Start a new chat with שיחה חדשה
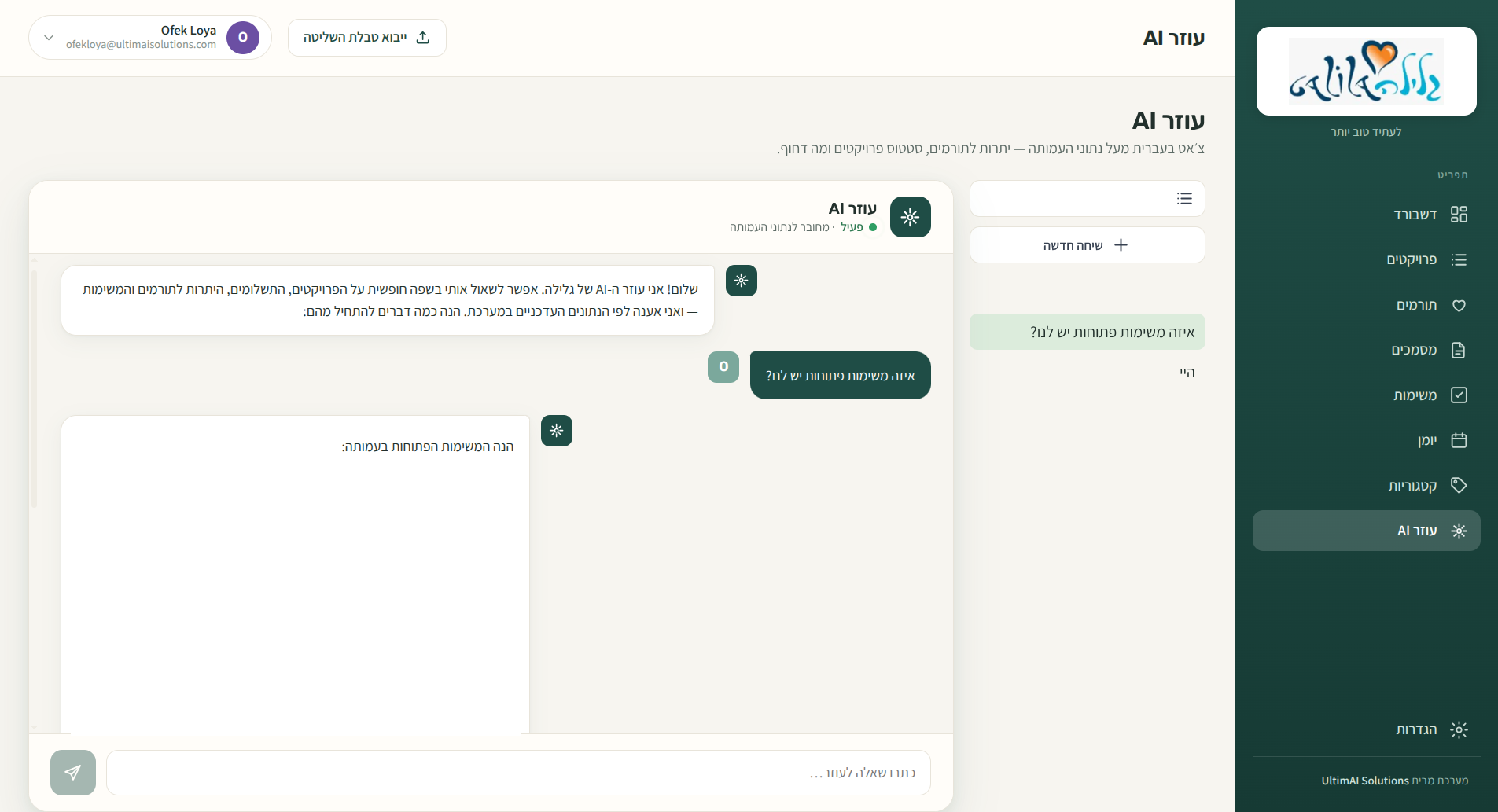The image size is (1498, 812). 1088,245
